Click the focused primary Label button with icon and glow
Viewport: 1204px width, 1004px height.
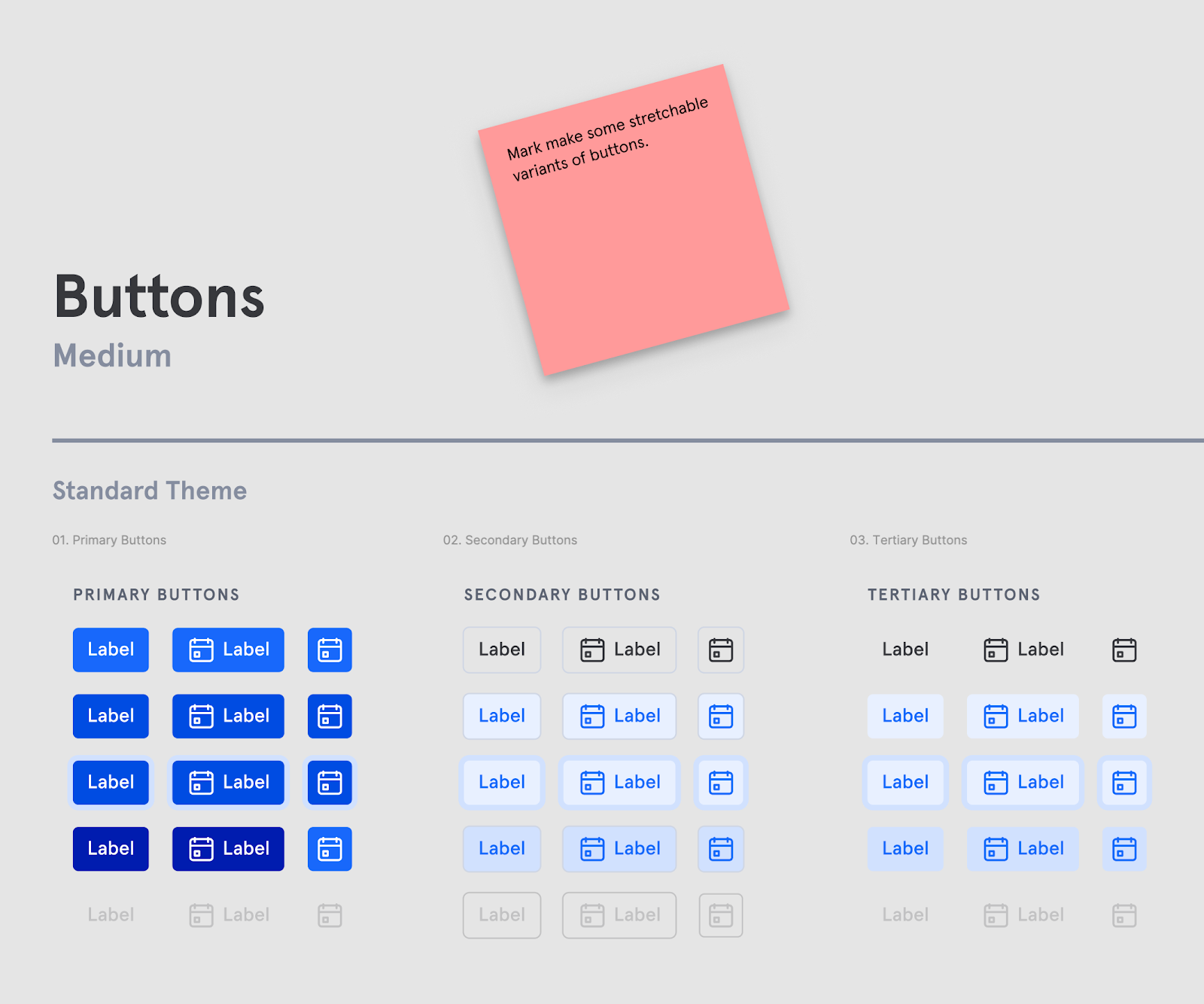228,782
